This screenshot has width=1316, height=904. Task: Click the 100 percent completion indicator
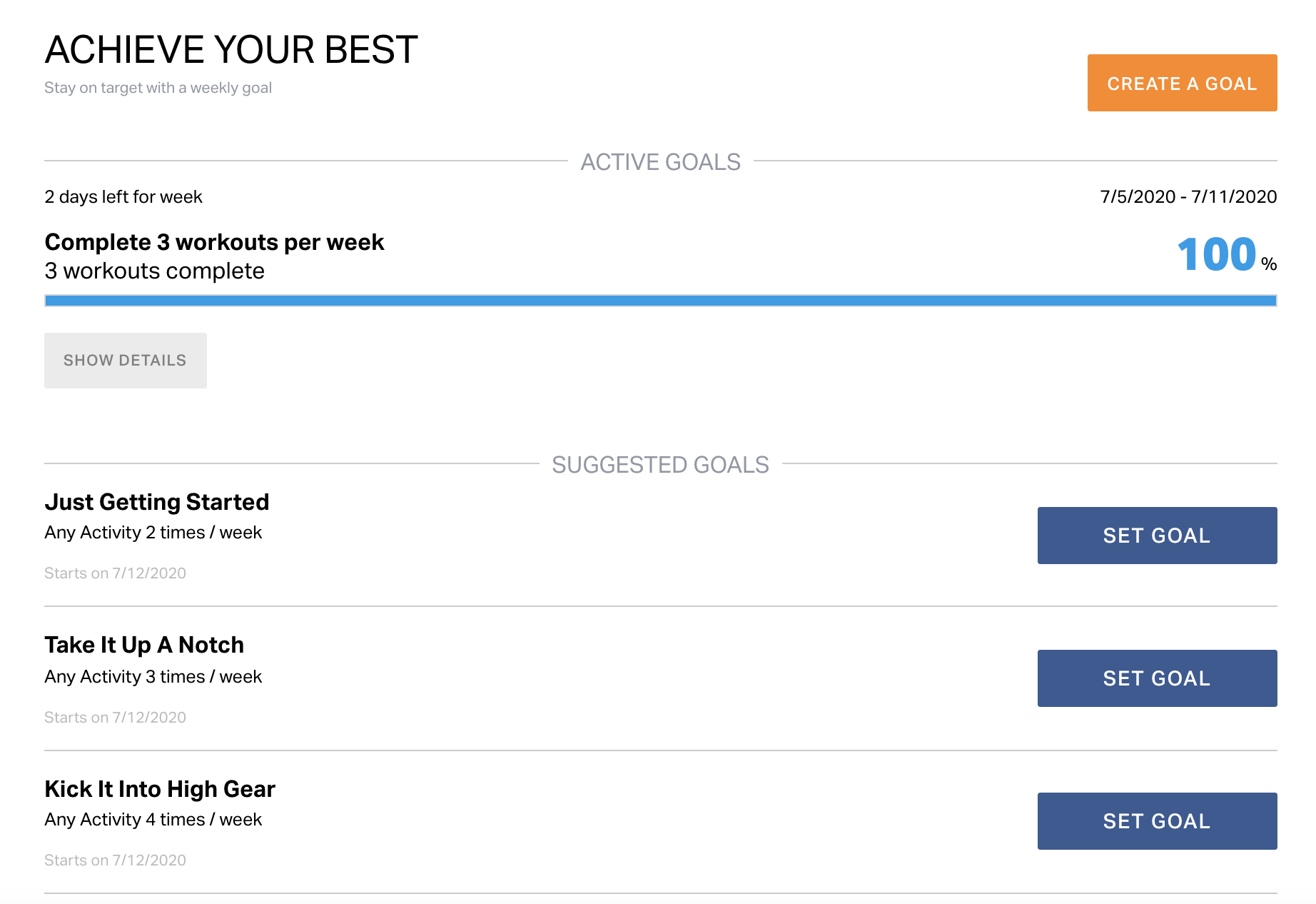click(x=1225, y=255)
